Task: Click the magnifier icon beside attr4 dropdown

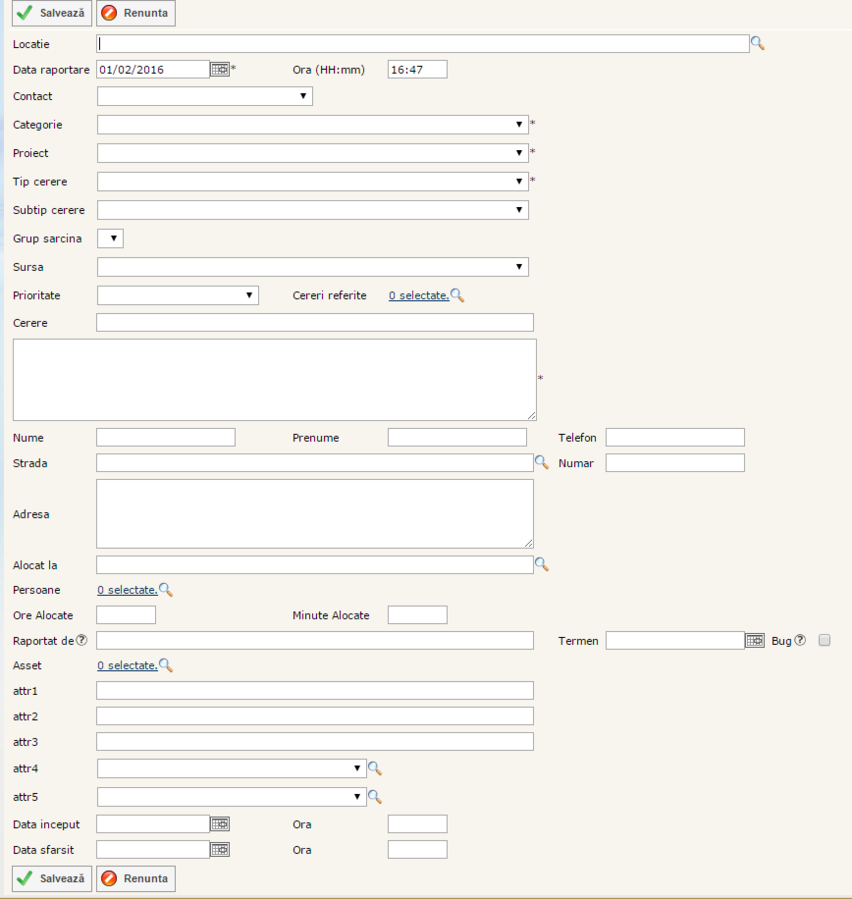Action: (x=375, y=768)
